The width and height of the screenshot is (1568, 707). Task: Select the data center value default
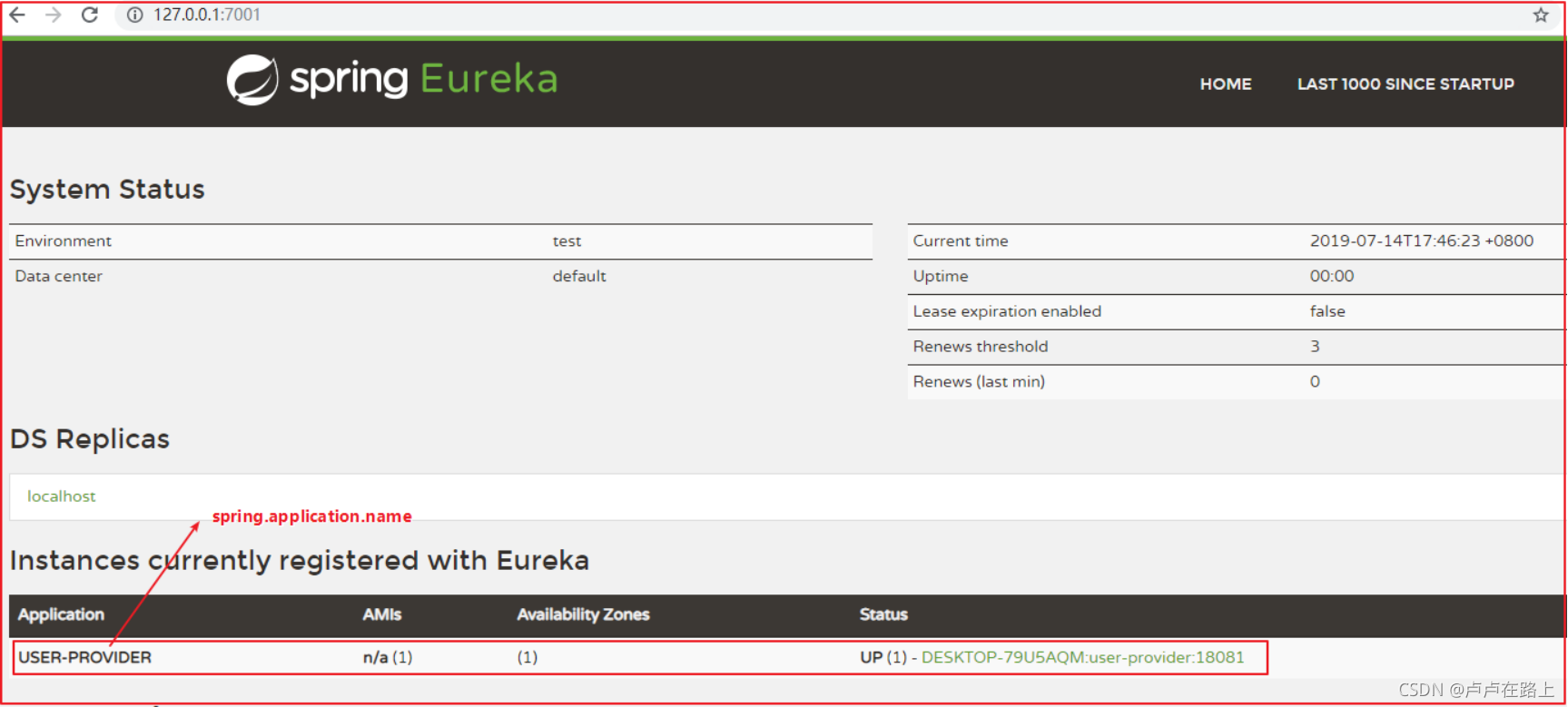click(x=579, y=276)
